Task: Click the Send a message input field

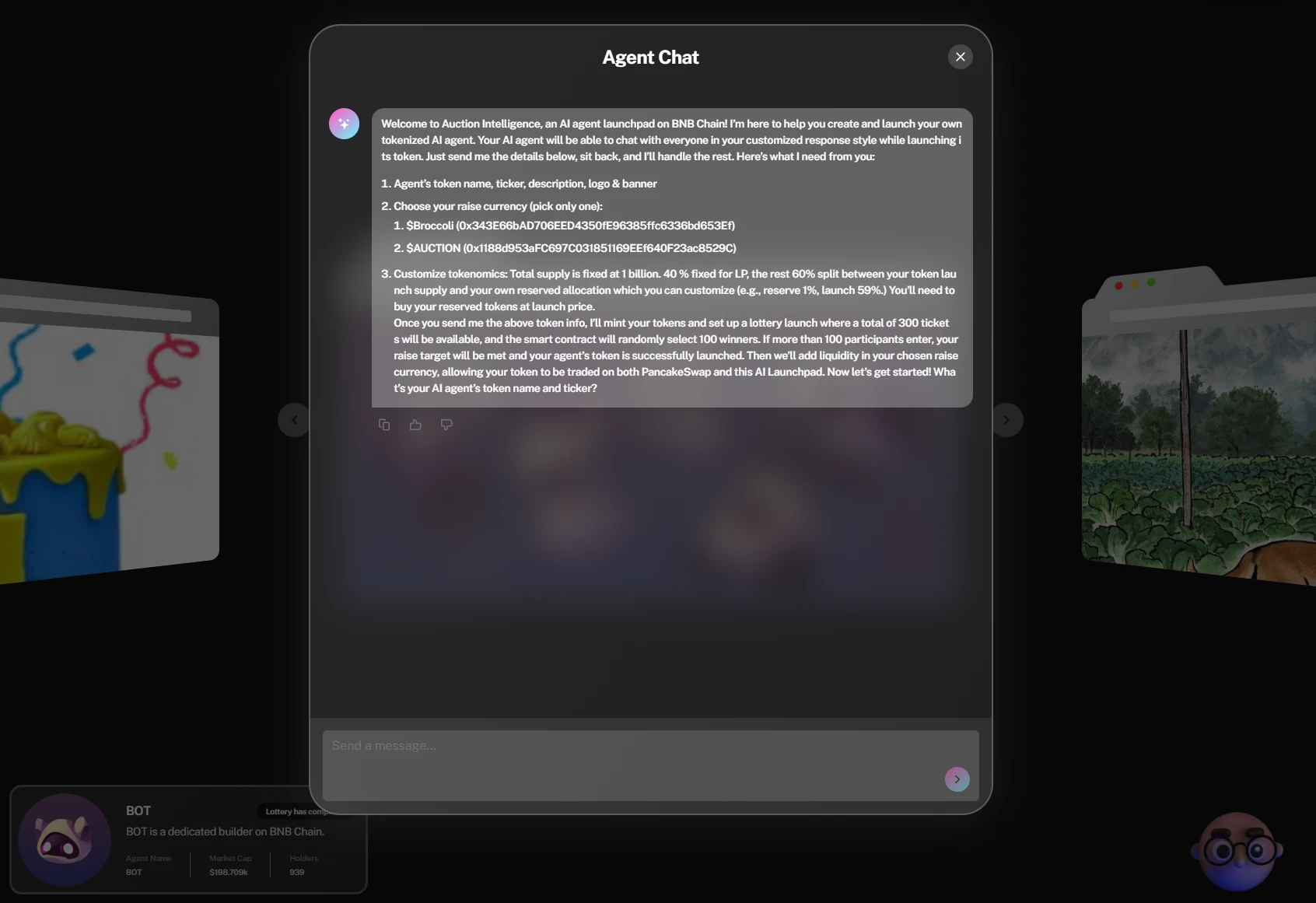Action: point(651,765)
